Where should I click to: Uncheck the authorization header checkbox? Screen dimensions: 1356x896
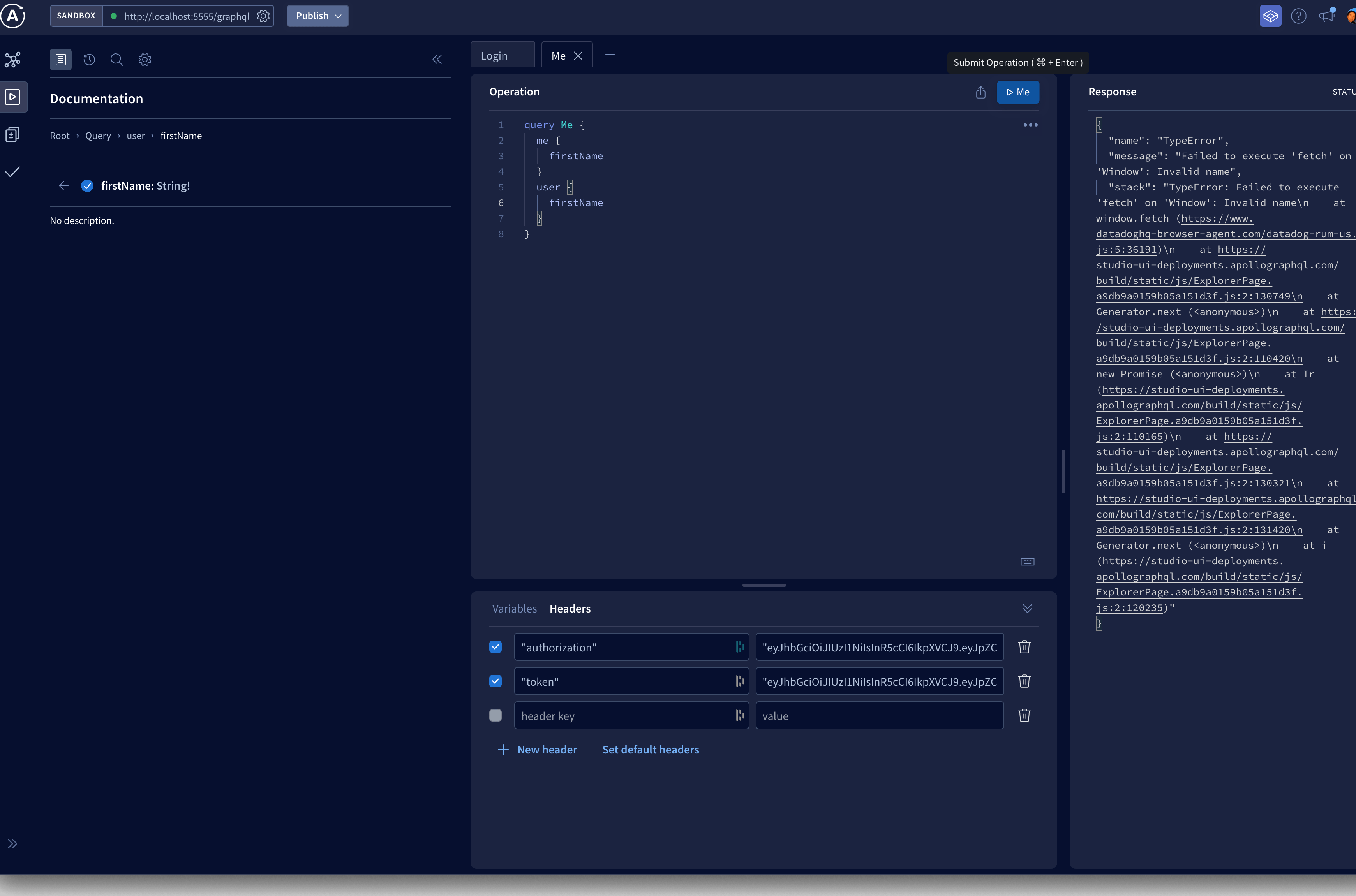pos(495,647)
